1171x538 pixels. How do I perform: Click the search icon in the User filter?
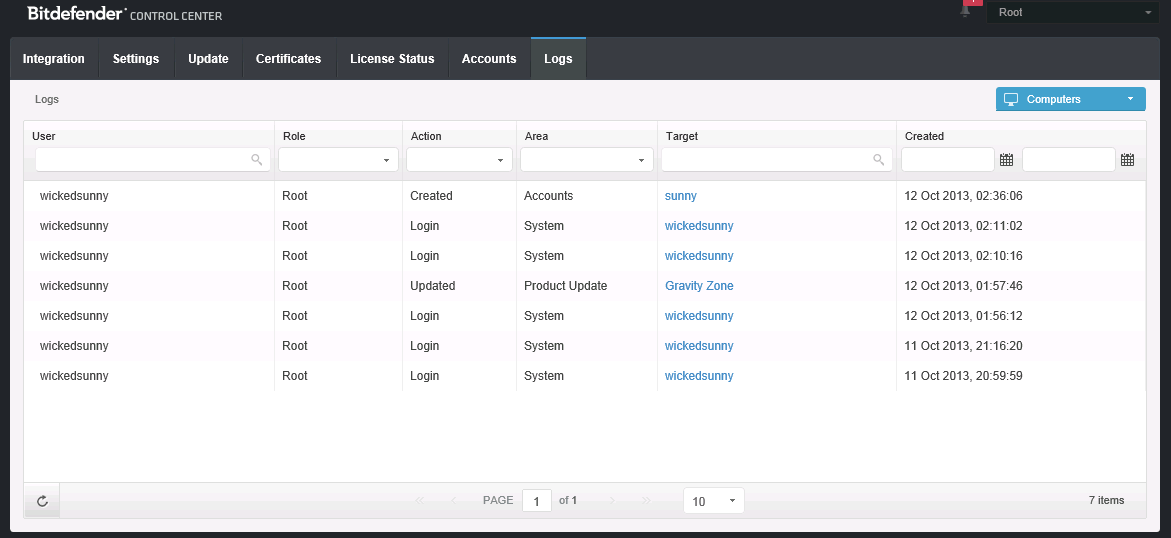coord(257,160)
